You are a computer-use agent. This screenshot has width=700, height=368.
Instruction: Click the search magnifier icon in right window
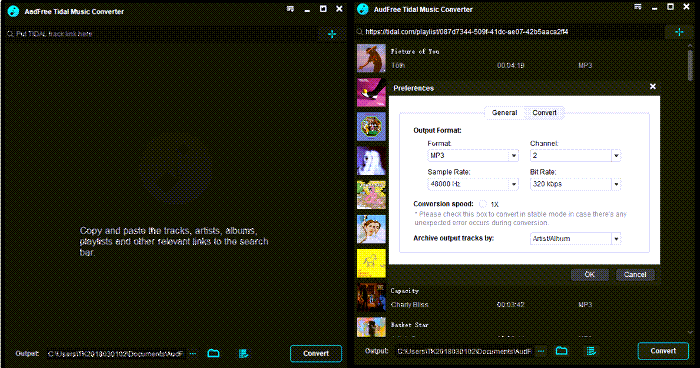click(359, 32)
